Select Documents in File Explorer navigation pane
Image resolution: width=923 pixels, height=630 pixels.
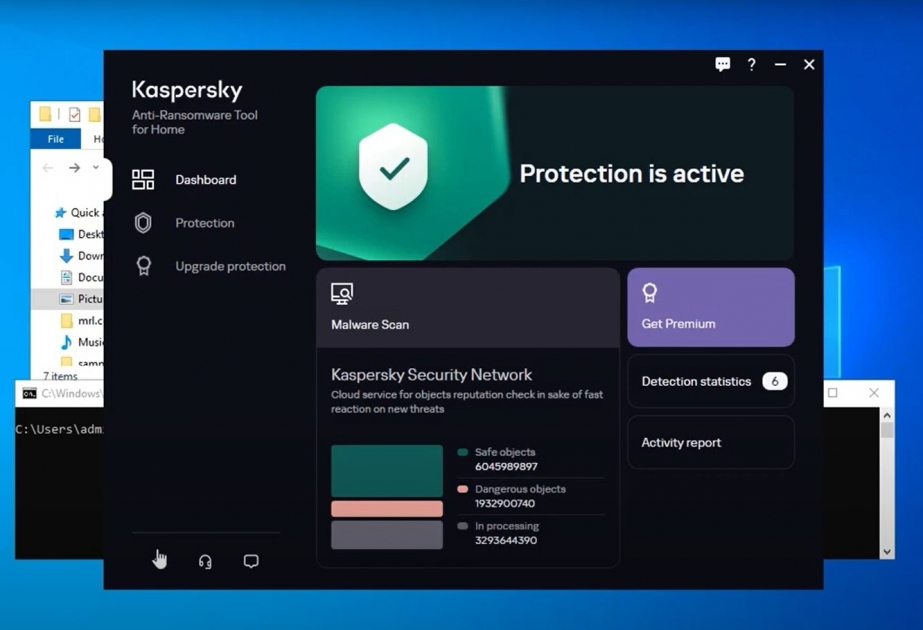82,277
